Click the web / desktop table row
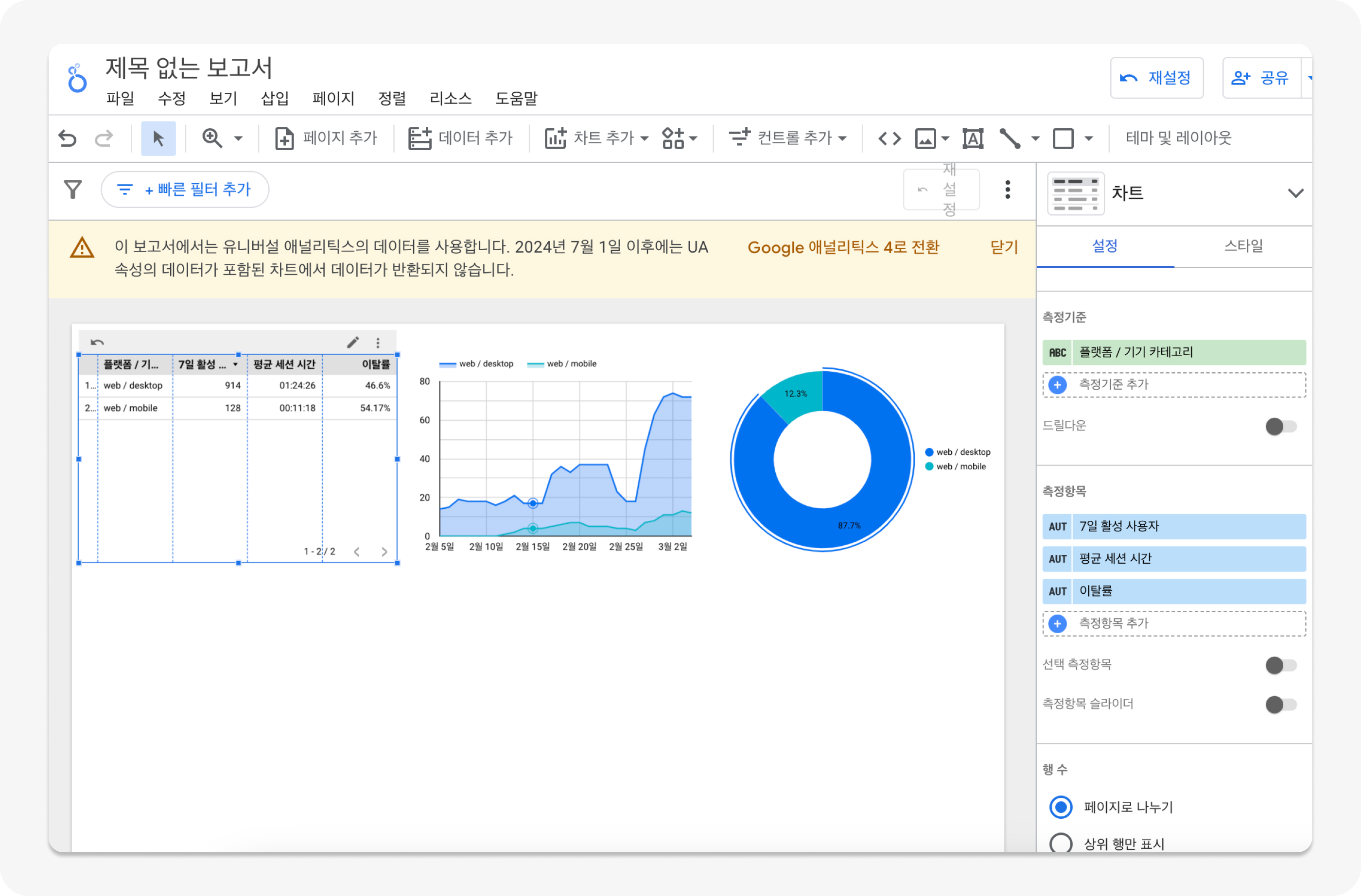This screenshot has height=896, width=1361. point(238,385)
